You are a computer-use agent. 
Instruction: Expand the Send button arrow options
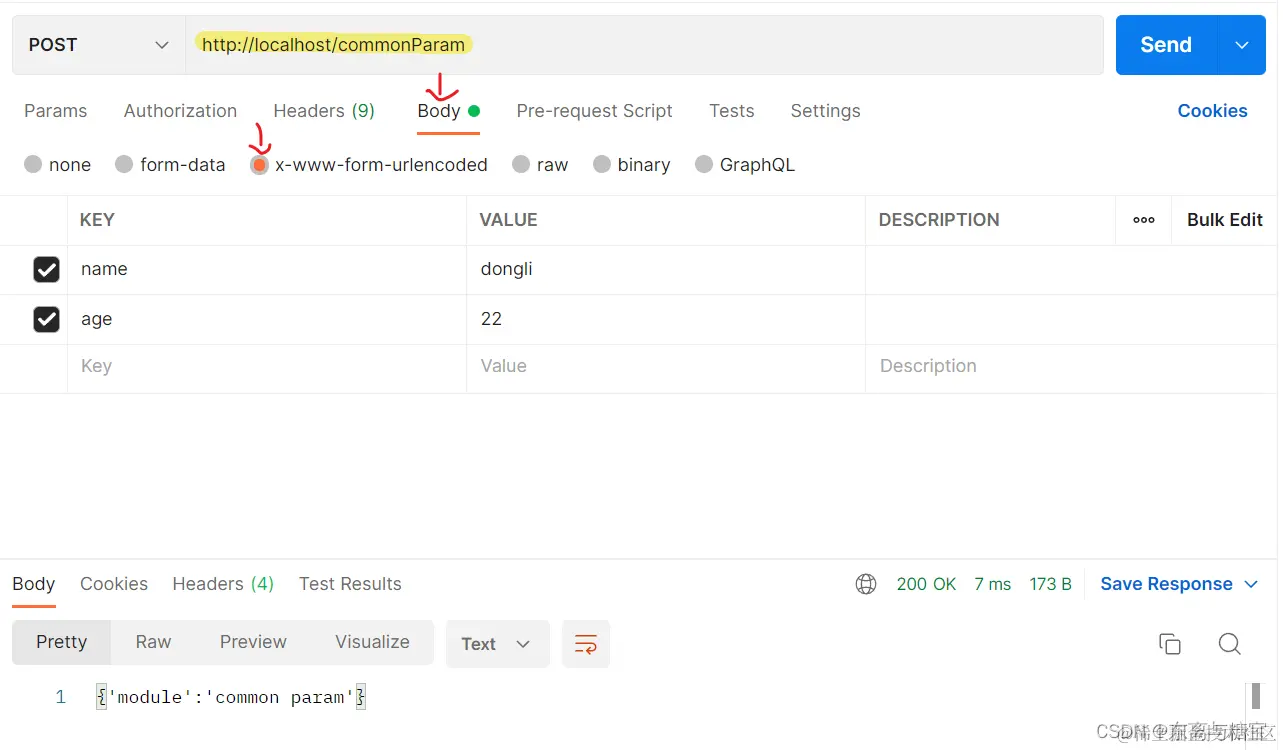[1242, 45]
